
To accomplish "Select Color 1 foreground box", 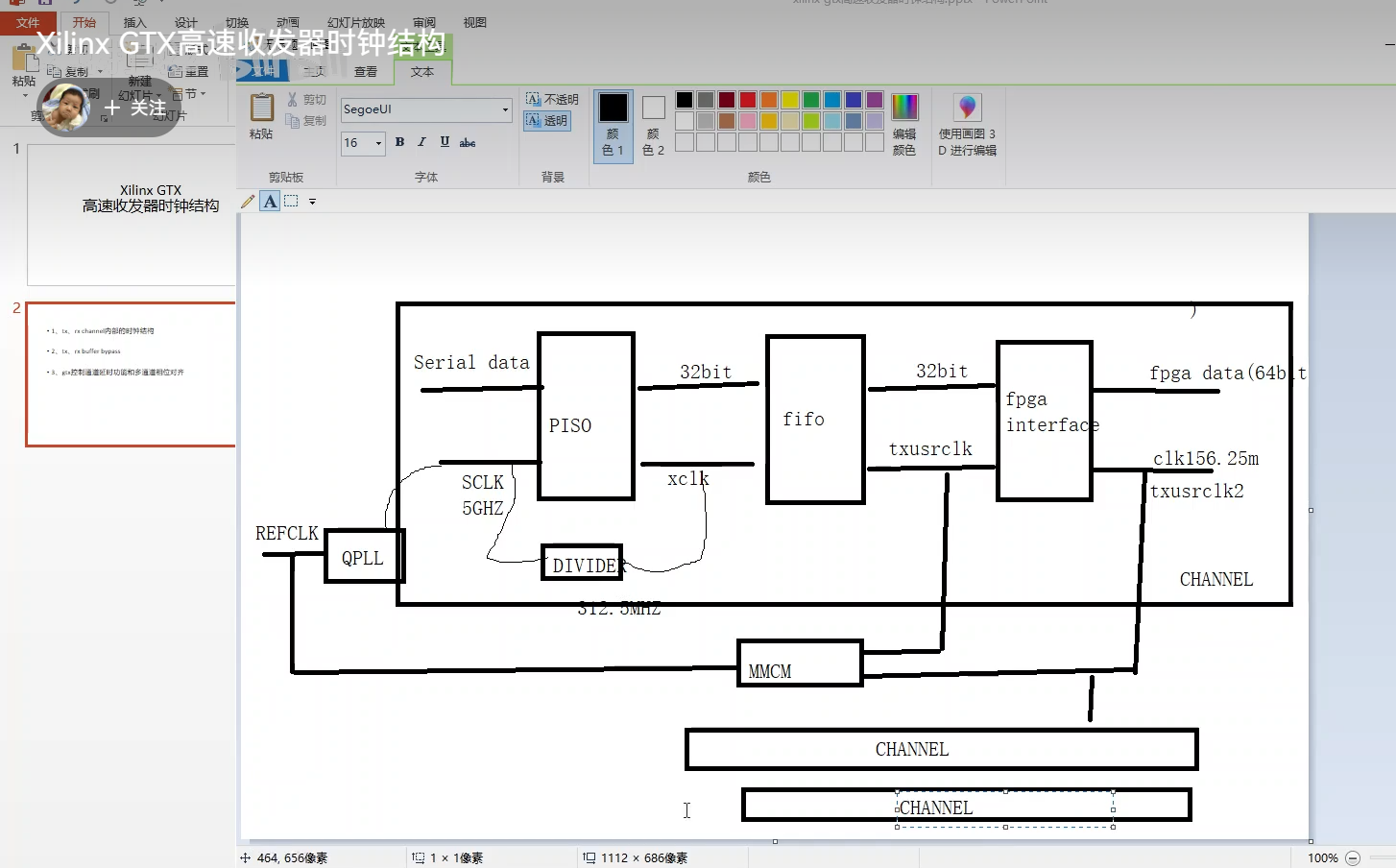I will click(614, 126).
